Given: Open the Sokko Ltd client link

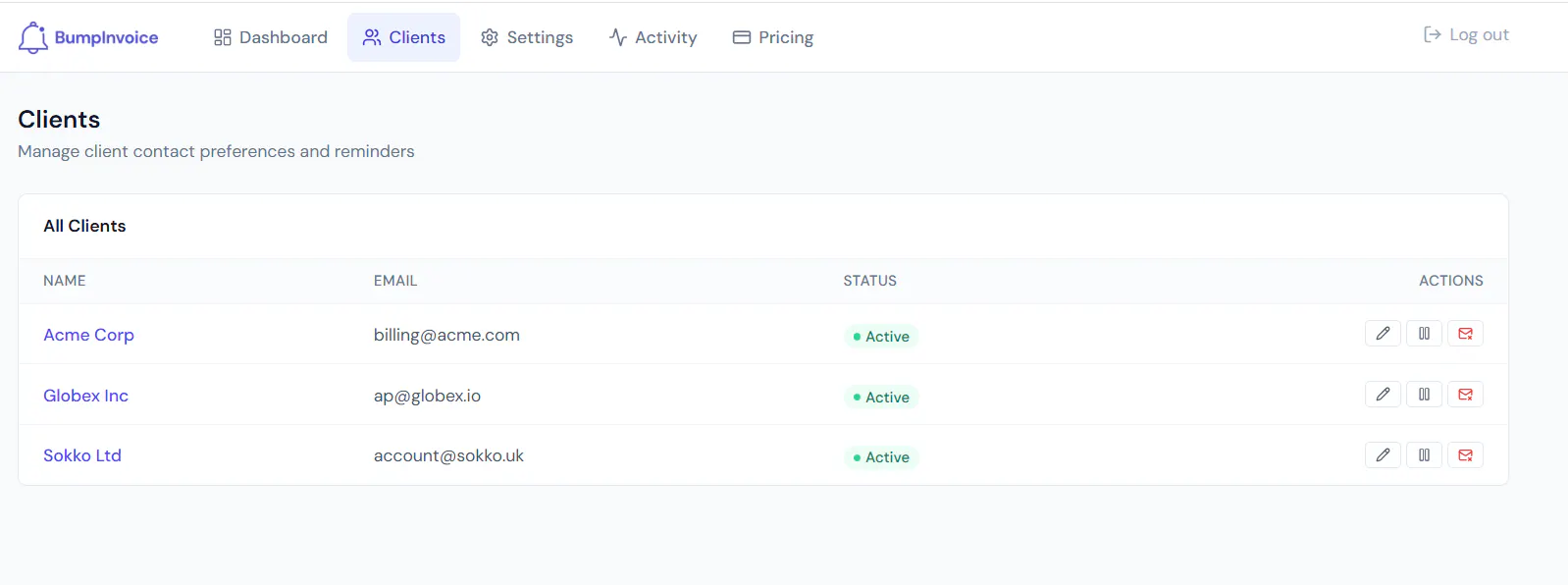Looking at the screenshot, I should [x=82, y=455].
